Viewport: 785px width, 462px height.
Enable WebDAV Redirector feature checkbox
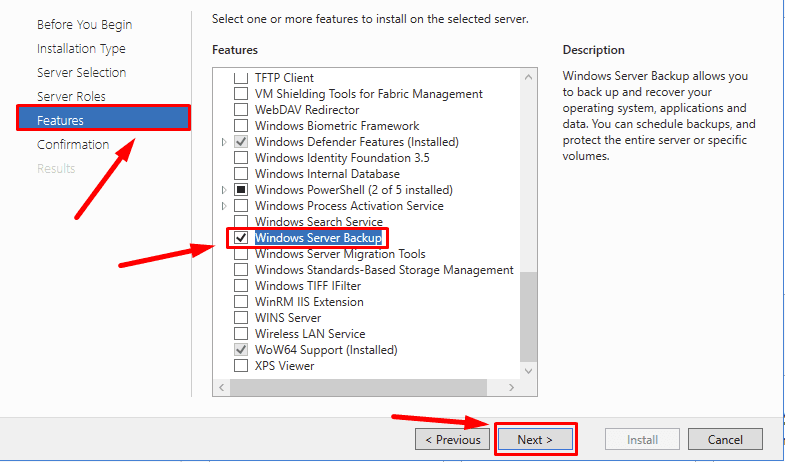point(241,110)
